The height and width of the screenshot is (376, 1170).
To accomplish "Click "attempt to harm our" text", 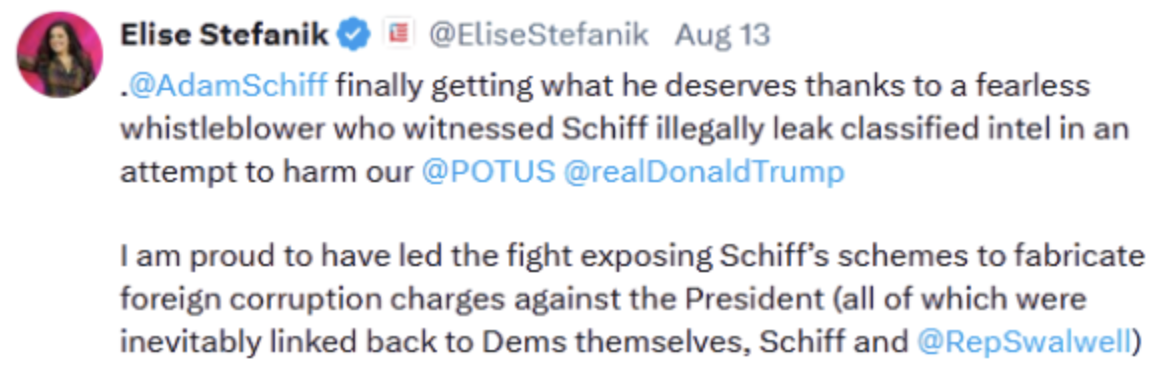I will pos(266,172).
